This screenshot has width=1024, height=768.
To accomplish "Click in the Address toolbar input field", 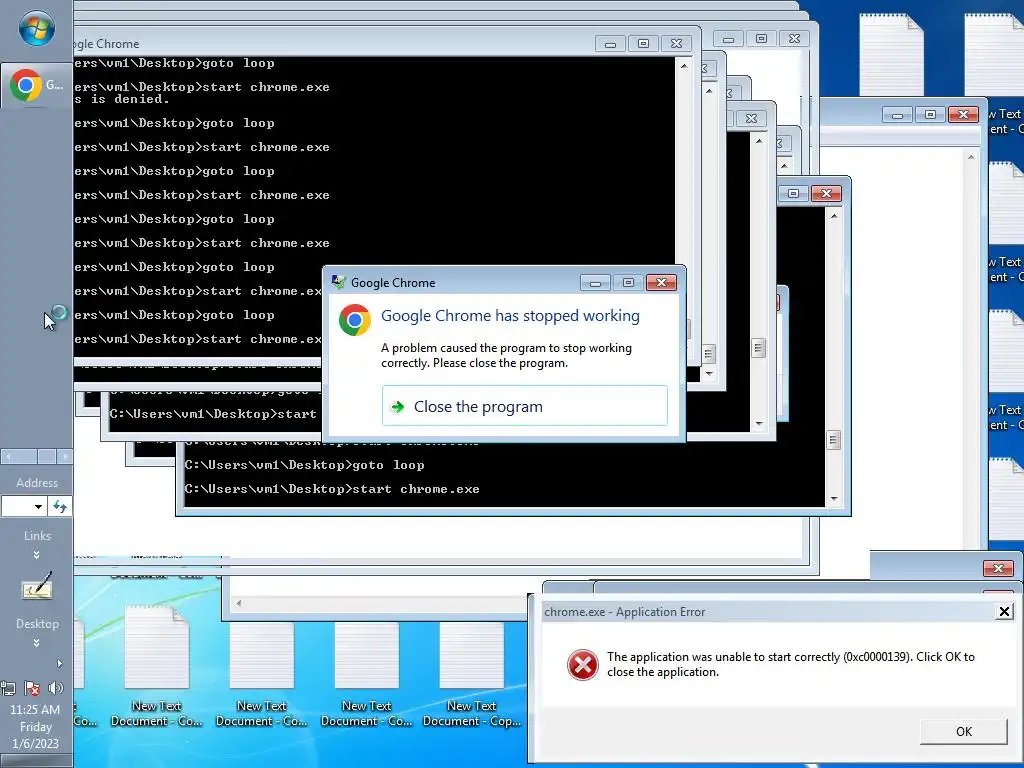I will pos(16,506).
